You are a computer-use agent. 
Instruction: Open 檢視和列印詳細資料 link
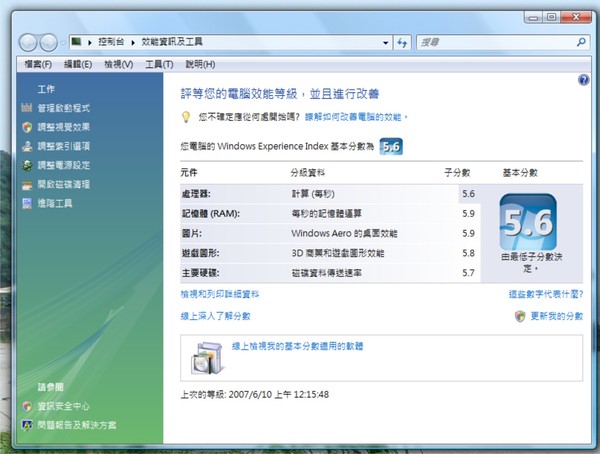point(220,294)
